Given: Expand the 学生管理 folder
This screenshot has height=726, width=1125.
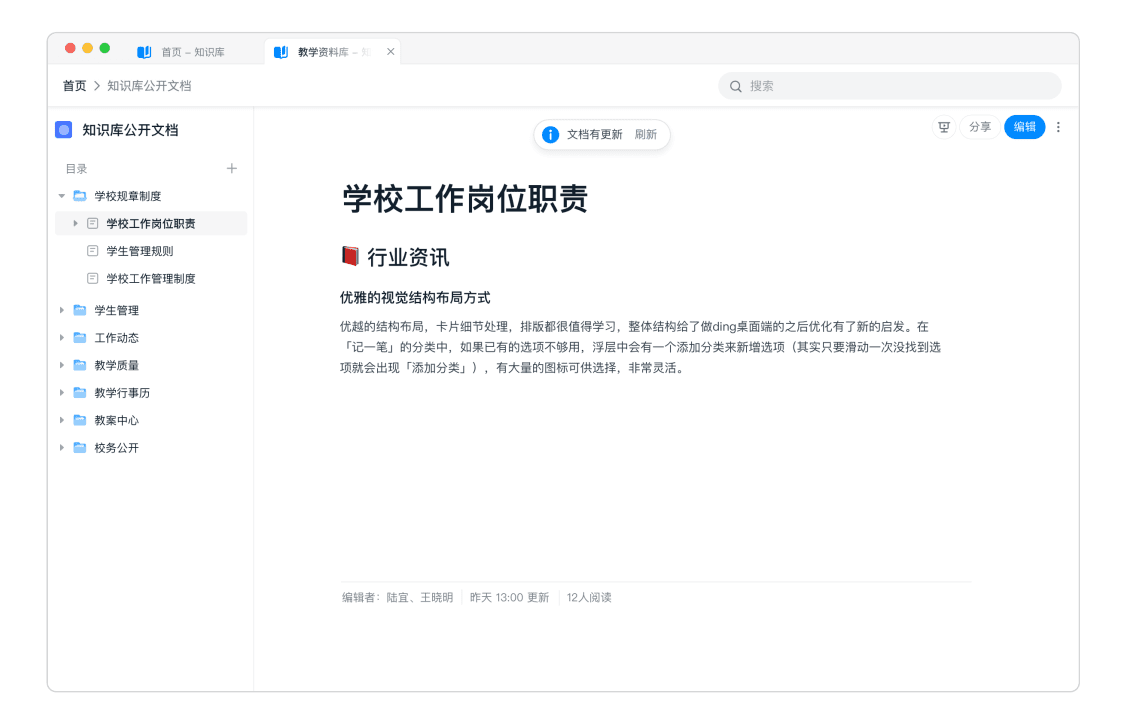Looking at the screenshot, I should pyautogui.click(x=62, y=310).
